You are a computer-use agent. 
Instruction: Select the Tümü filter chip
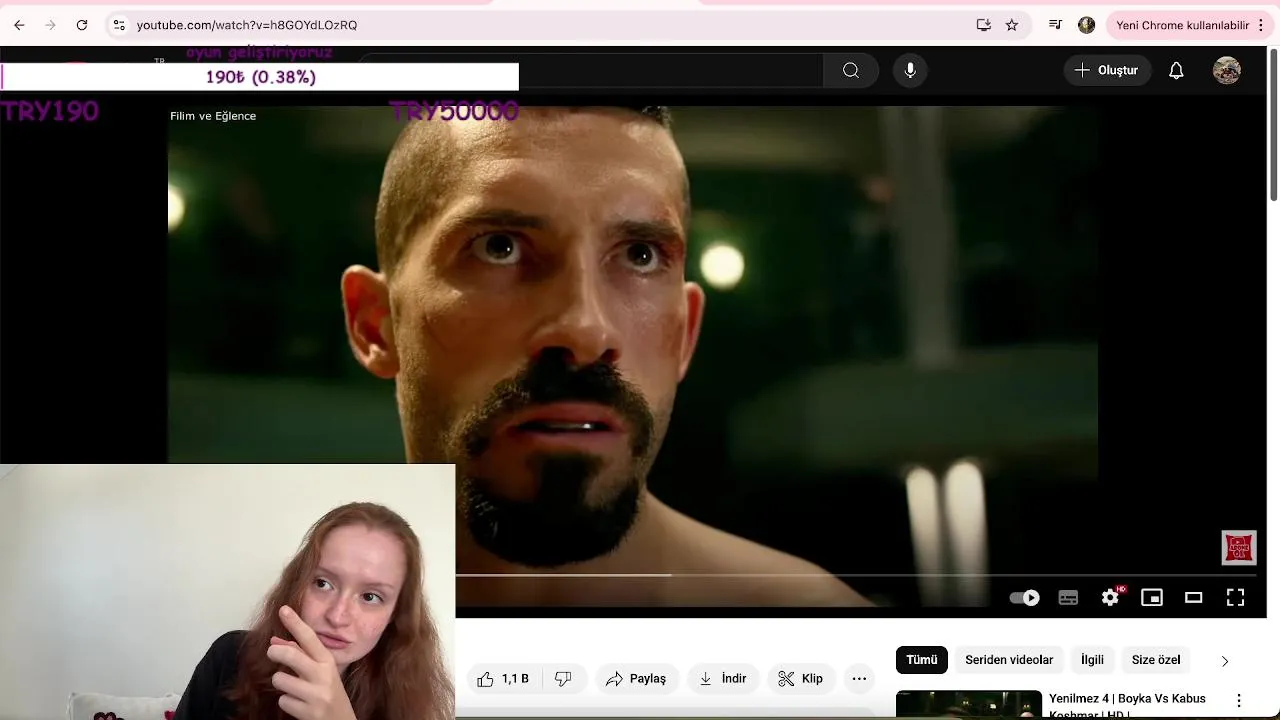click(922, 660)
